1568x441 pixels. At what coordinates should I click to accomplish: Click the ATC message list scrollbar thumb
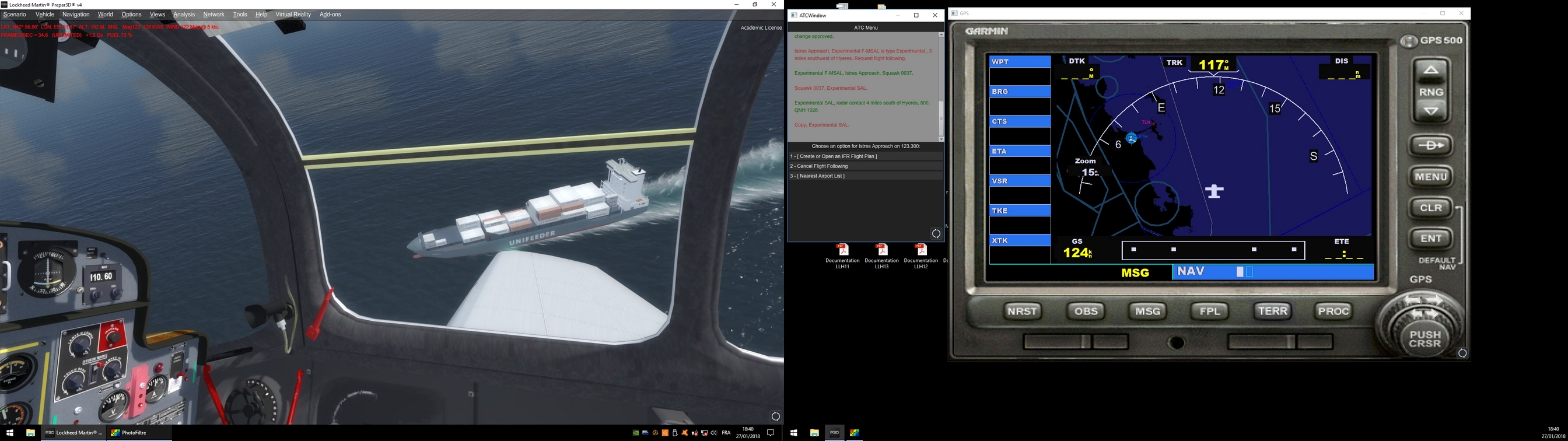coord(941,118)
